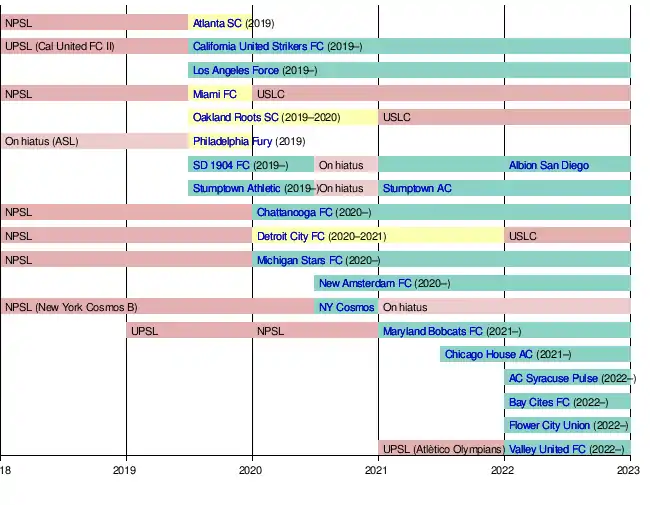Open the Michigan Stars FC link
The width and height of the screenshot is (650, 505).
tap(300, 260)
